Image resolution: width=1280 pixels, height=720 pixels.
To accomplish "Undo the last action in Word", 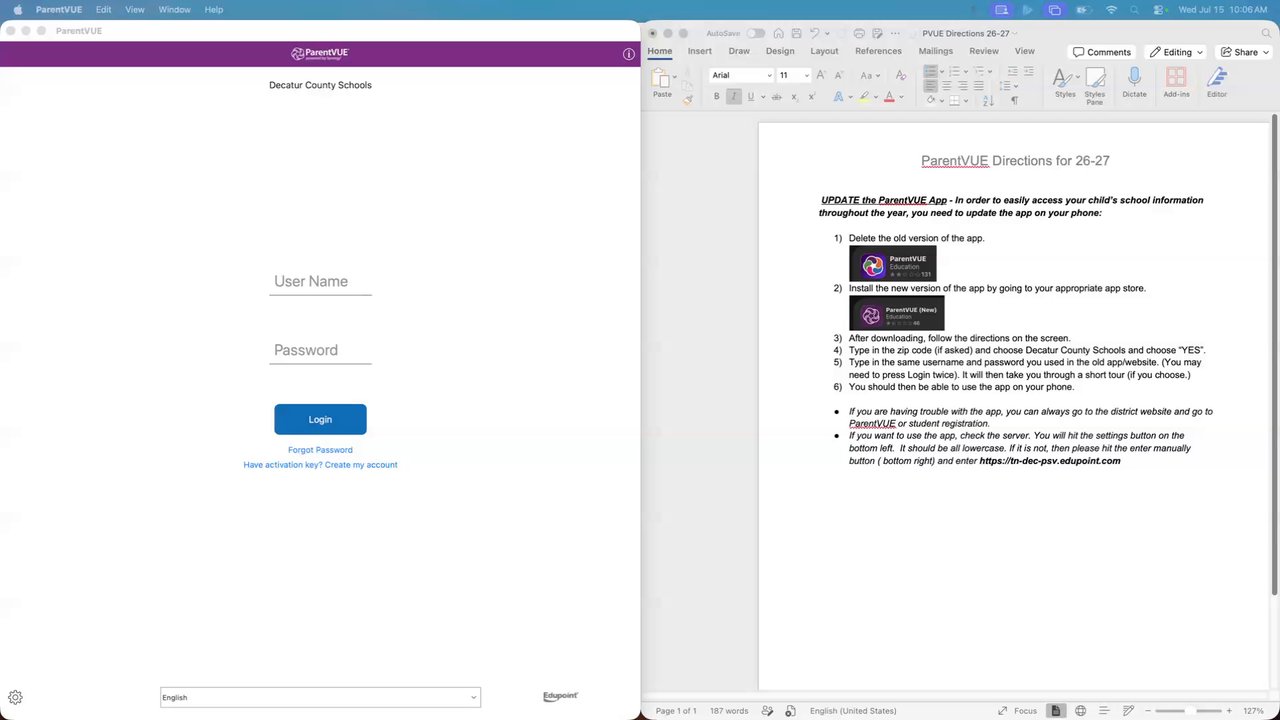I will (x=815, y=33).
